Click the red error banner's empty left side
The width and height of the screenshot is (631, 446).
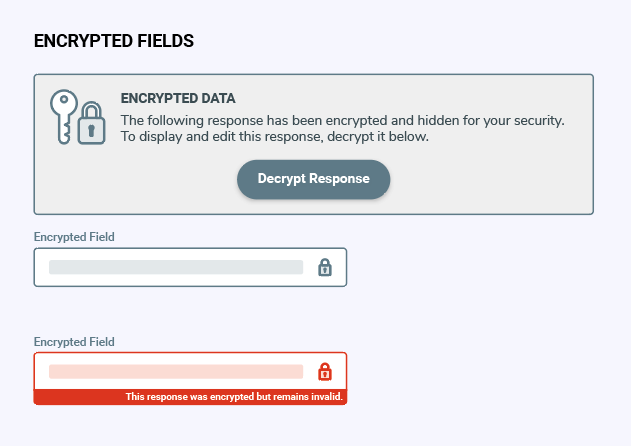click(x=78, y=397)
